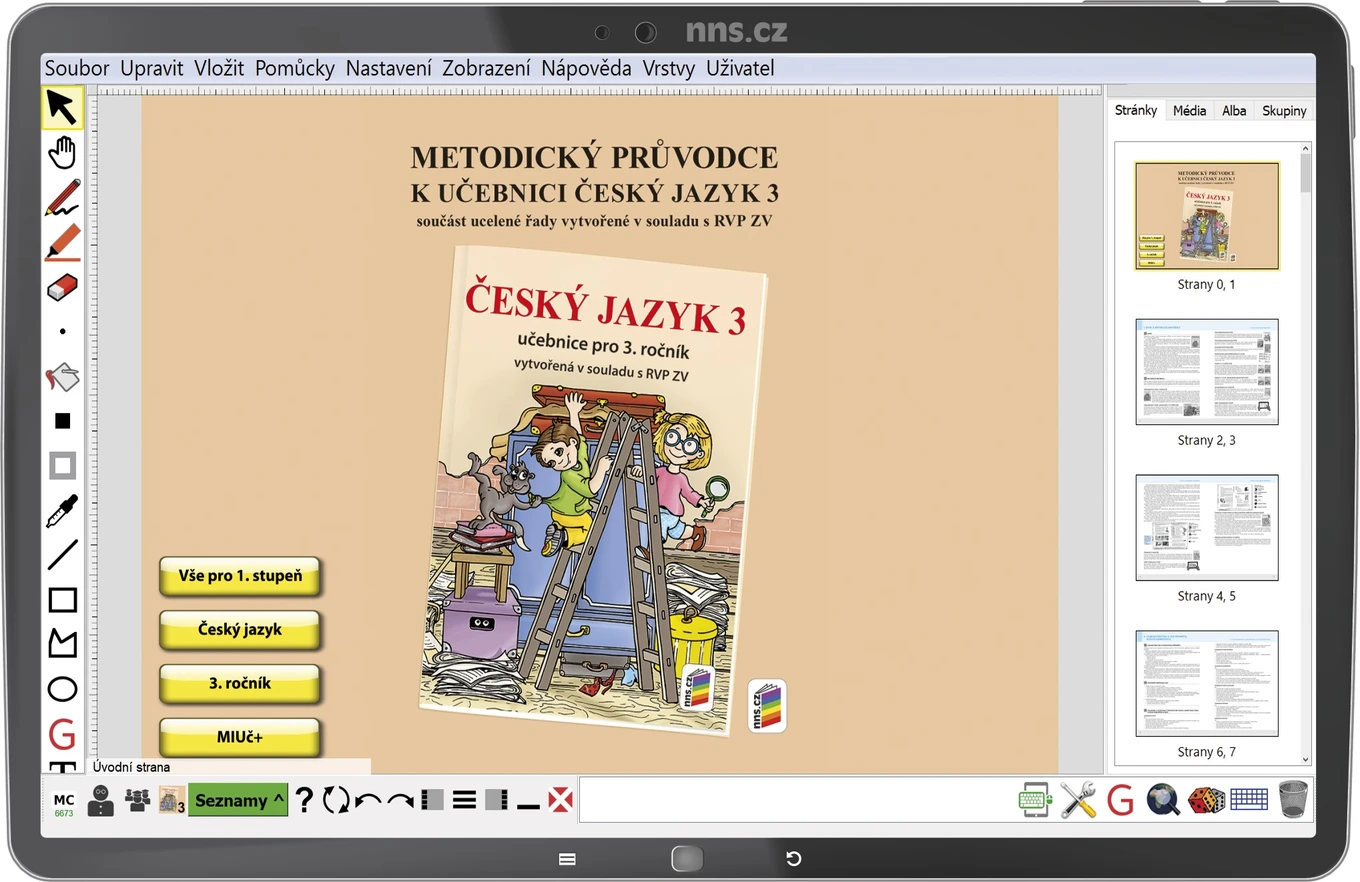Open the Soubor menu
Screen dimensions: 1360x882
tap(77, 68)
